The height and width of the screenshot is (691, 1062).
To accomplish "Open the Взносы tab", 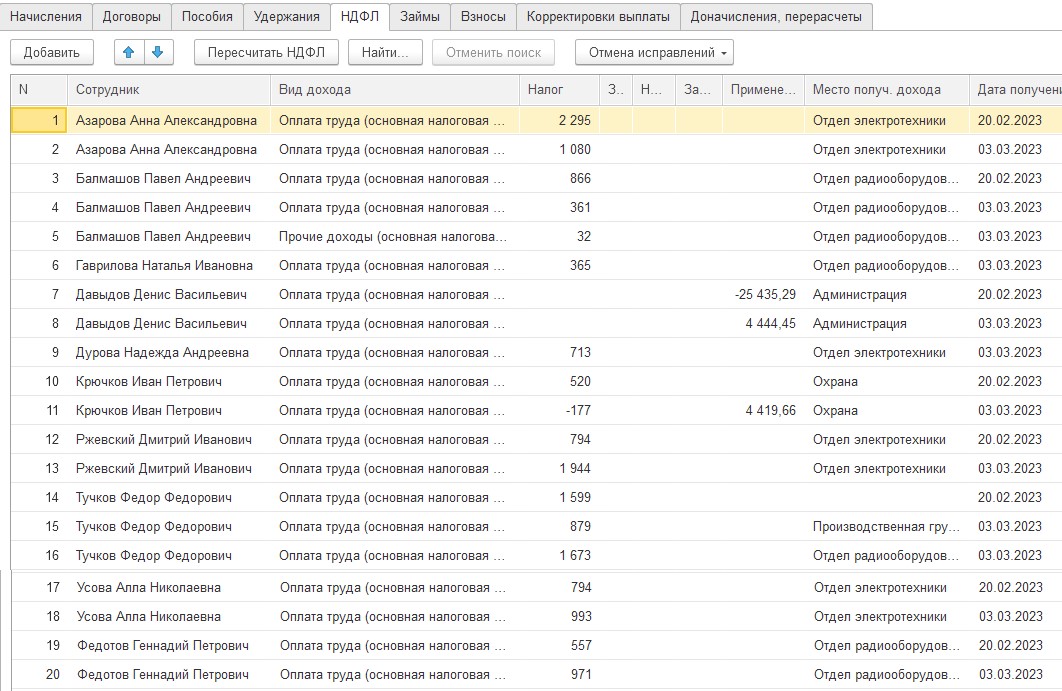I will 483,16.
